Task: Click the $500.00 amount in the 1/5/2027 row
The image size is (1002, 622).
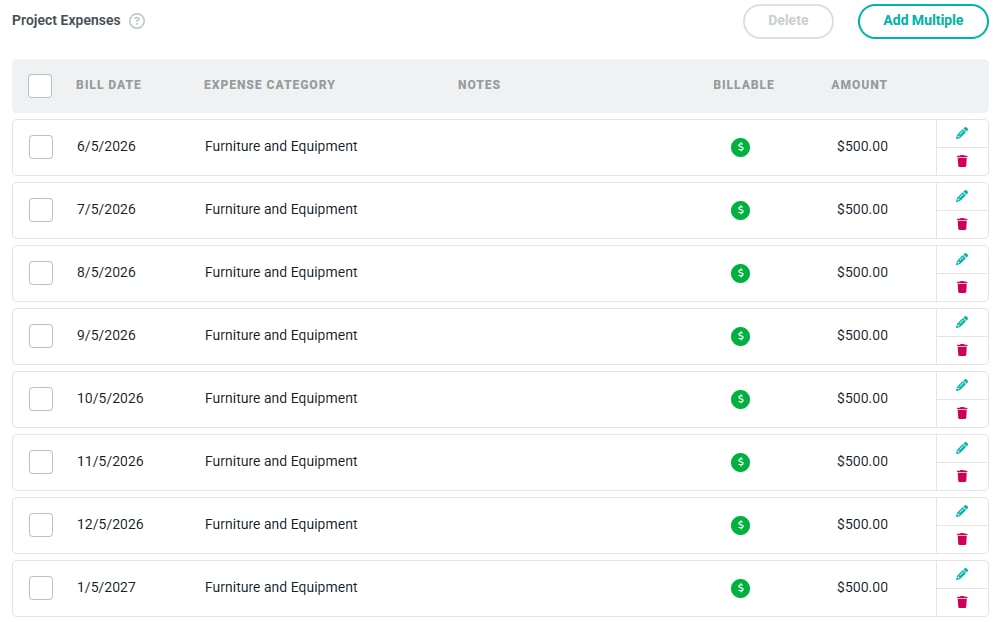Action: 862,587
